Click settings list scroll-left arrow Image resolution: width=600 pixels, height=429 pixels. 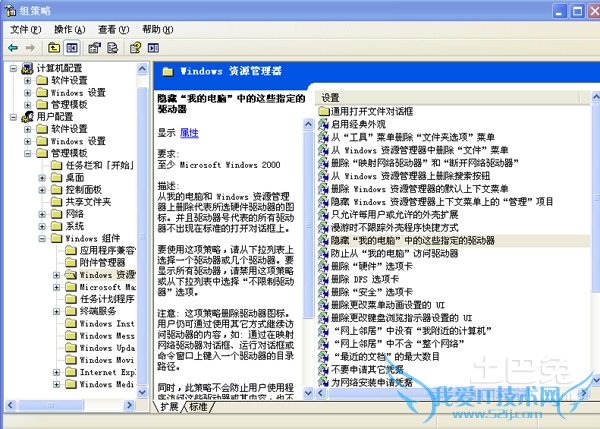tap(321, 393)
